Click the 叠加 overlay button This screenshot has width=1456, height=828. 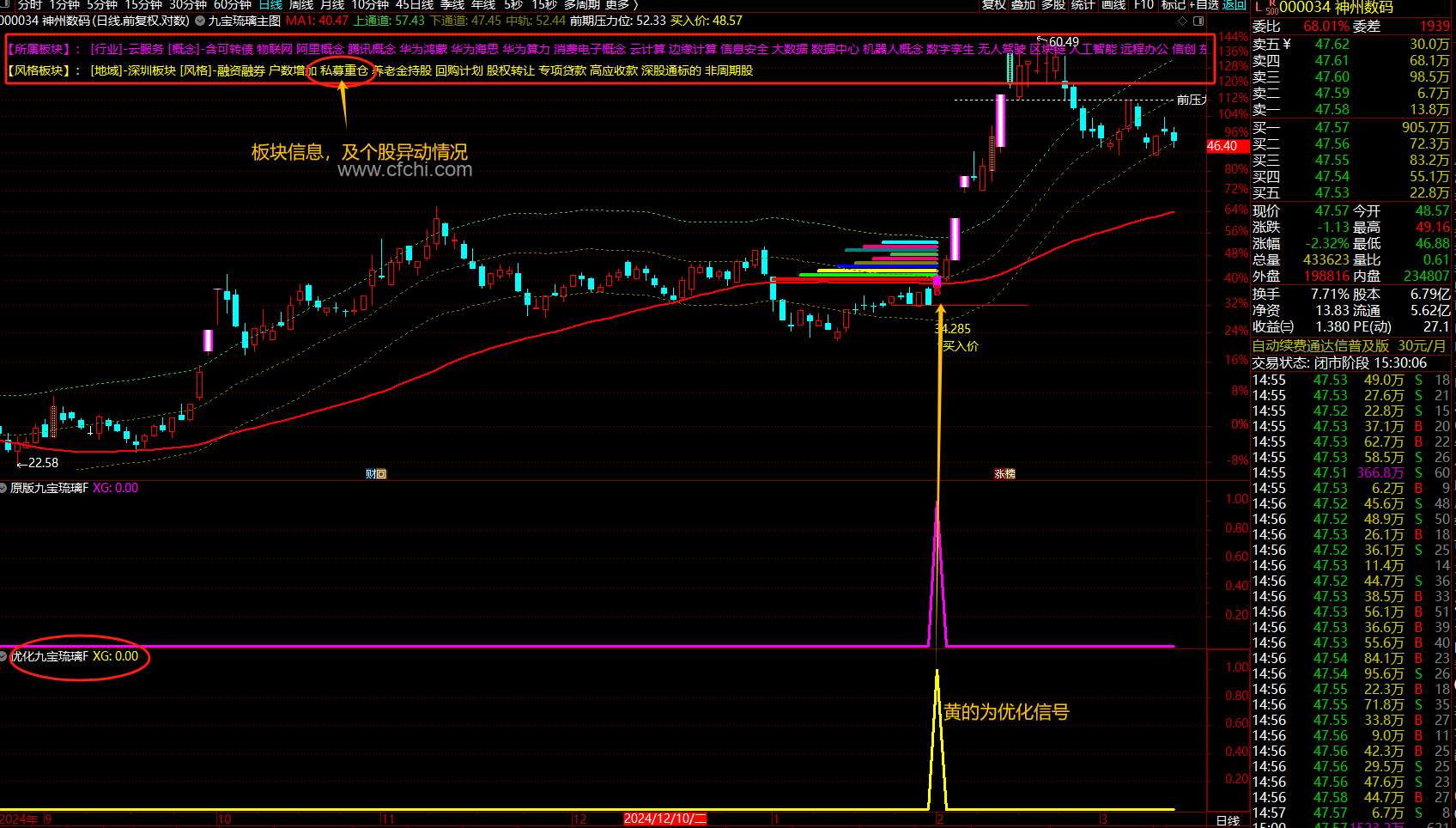point(1023,4)
